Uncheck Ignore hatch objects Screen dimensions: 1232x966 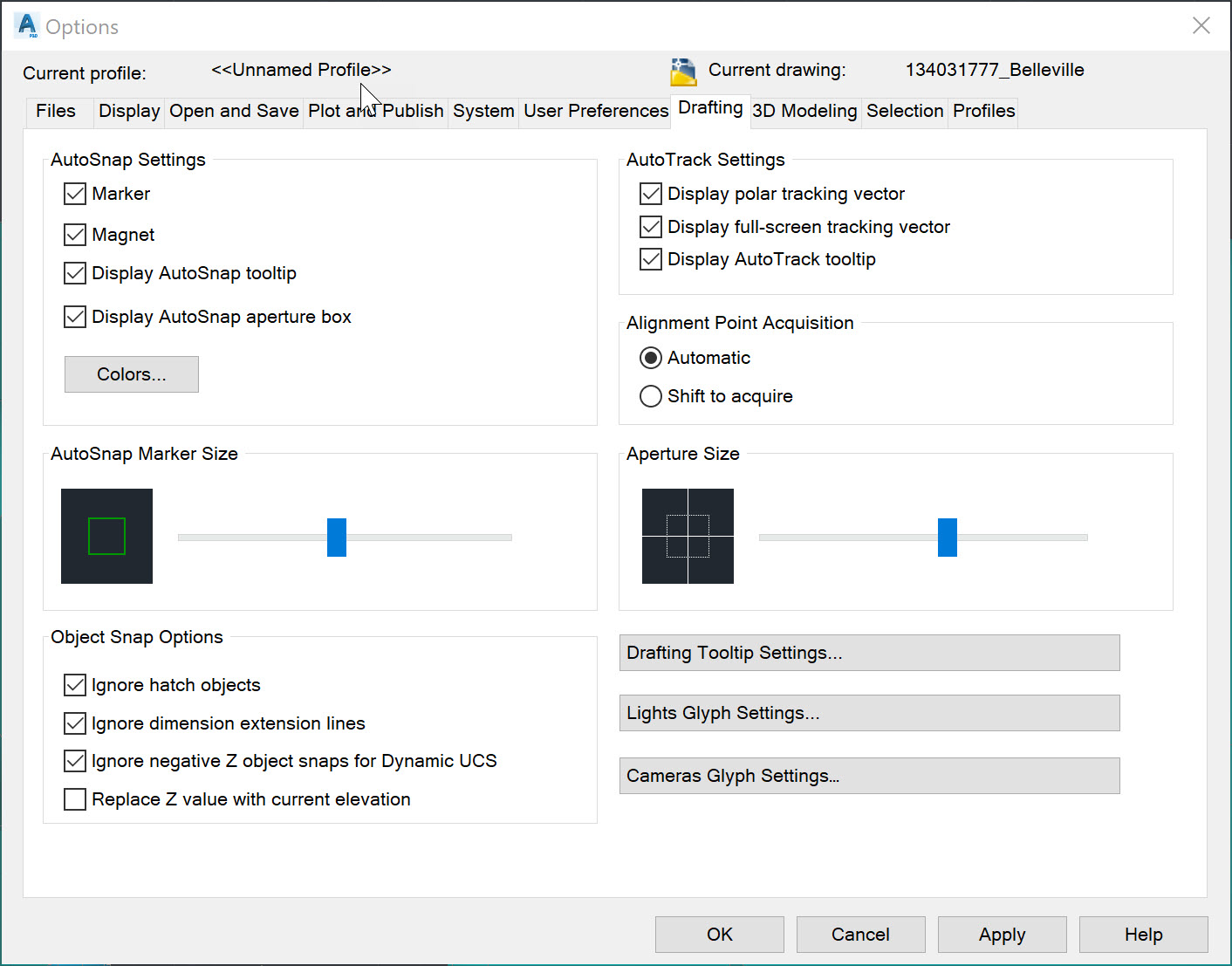tap(75, 684)
